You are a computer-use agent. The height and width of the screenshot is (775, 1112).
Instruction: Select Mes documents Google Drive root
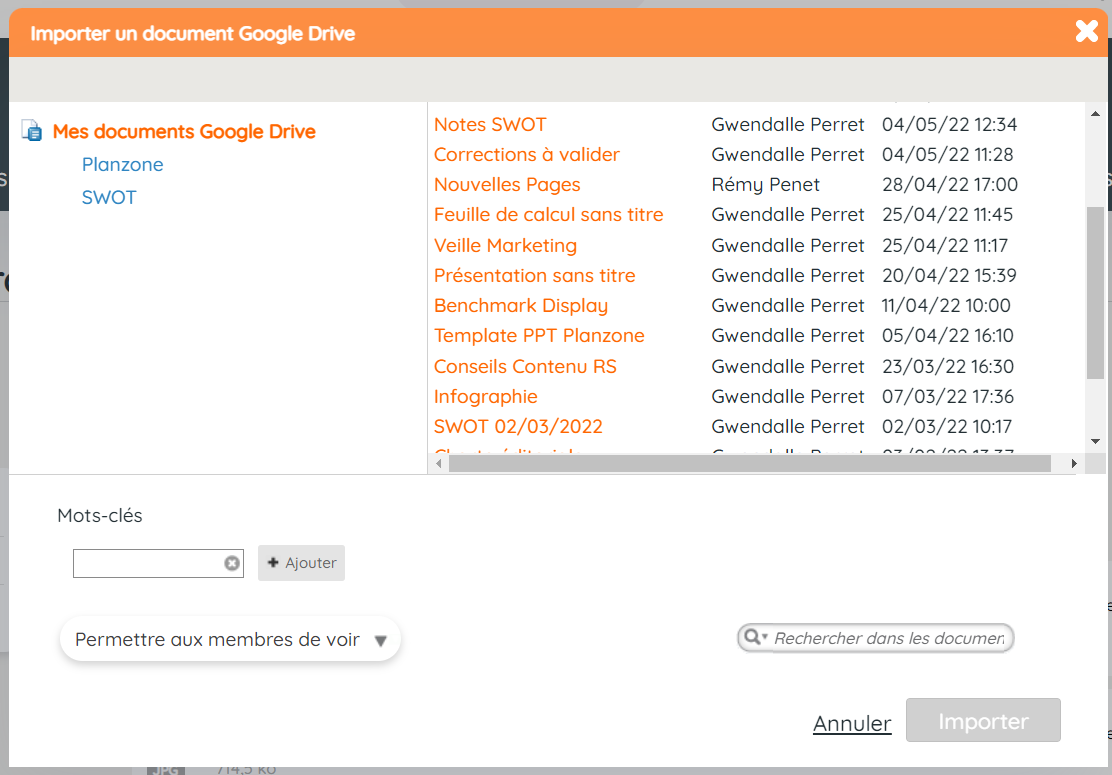pos(184,132)
